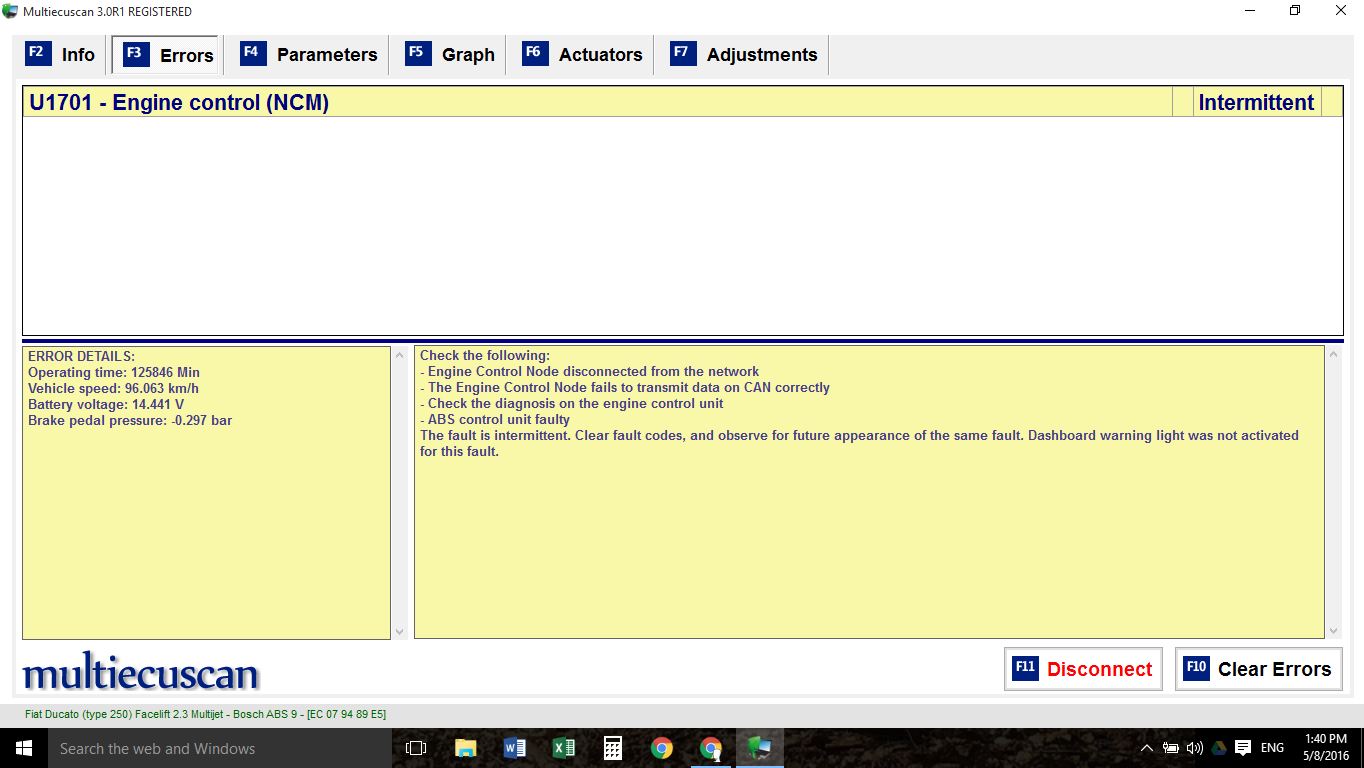Open the Chrome icon with profile badge
This screenshot has width=1364, height=768.
click(x=711, y=748)
